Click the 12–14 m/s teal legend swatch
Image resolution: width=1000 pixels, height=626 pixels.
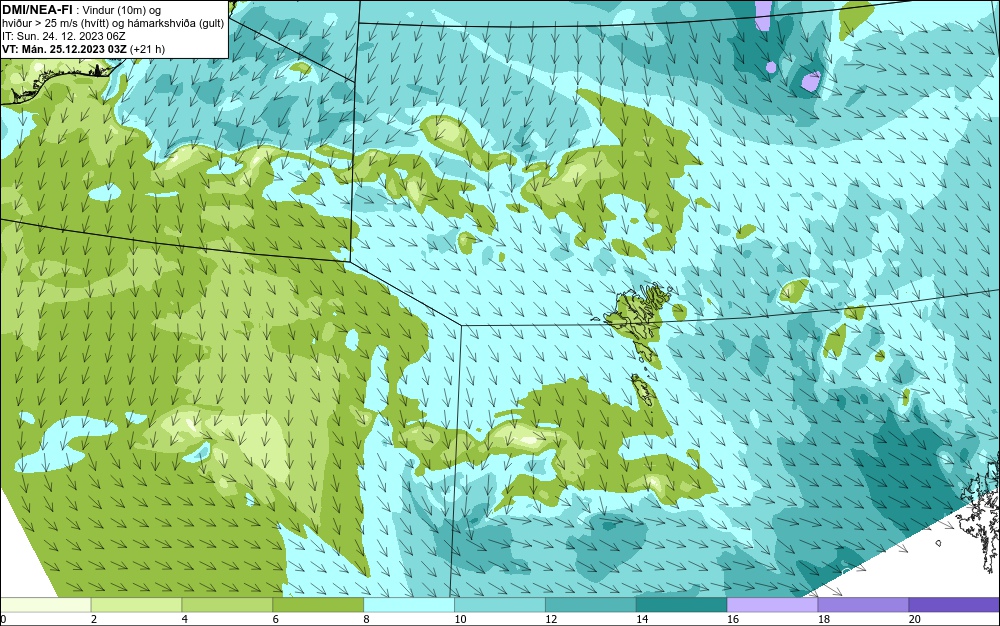(x=591, y=604)
